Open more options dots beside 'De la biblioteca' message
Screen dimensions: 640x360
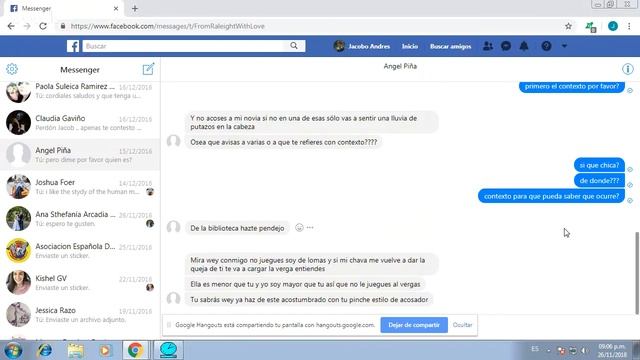[x=310, y=228]
